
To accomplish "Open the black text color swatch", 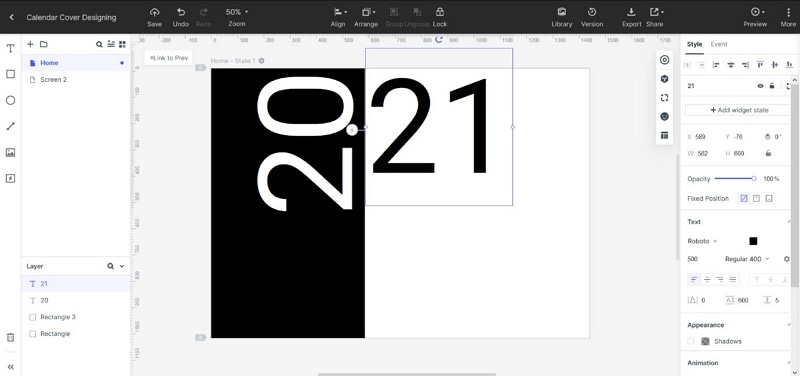I will [753, 241].
